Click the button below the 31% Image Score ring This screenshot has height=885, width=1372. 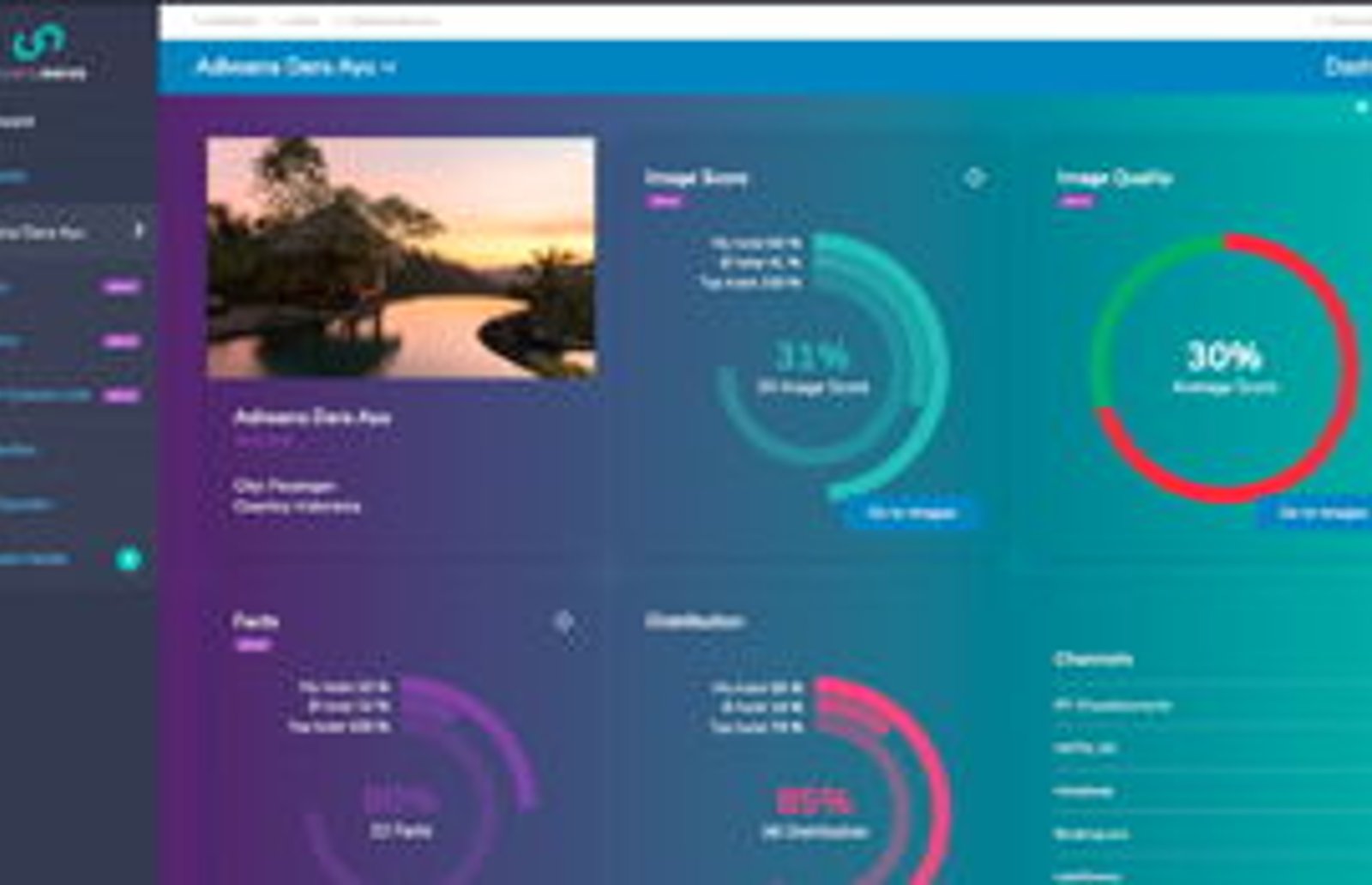pyautogui.click(x=912, y=513)
